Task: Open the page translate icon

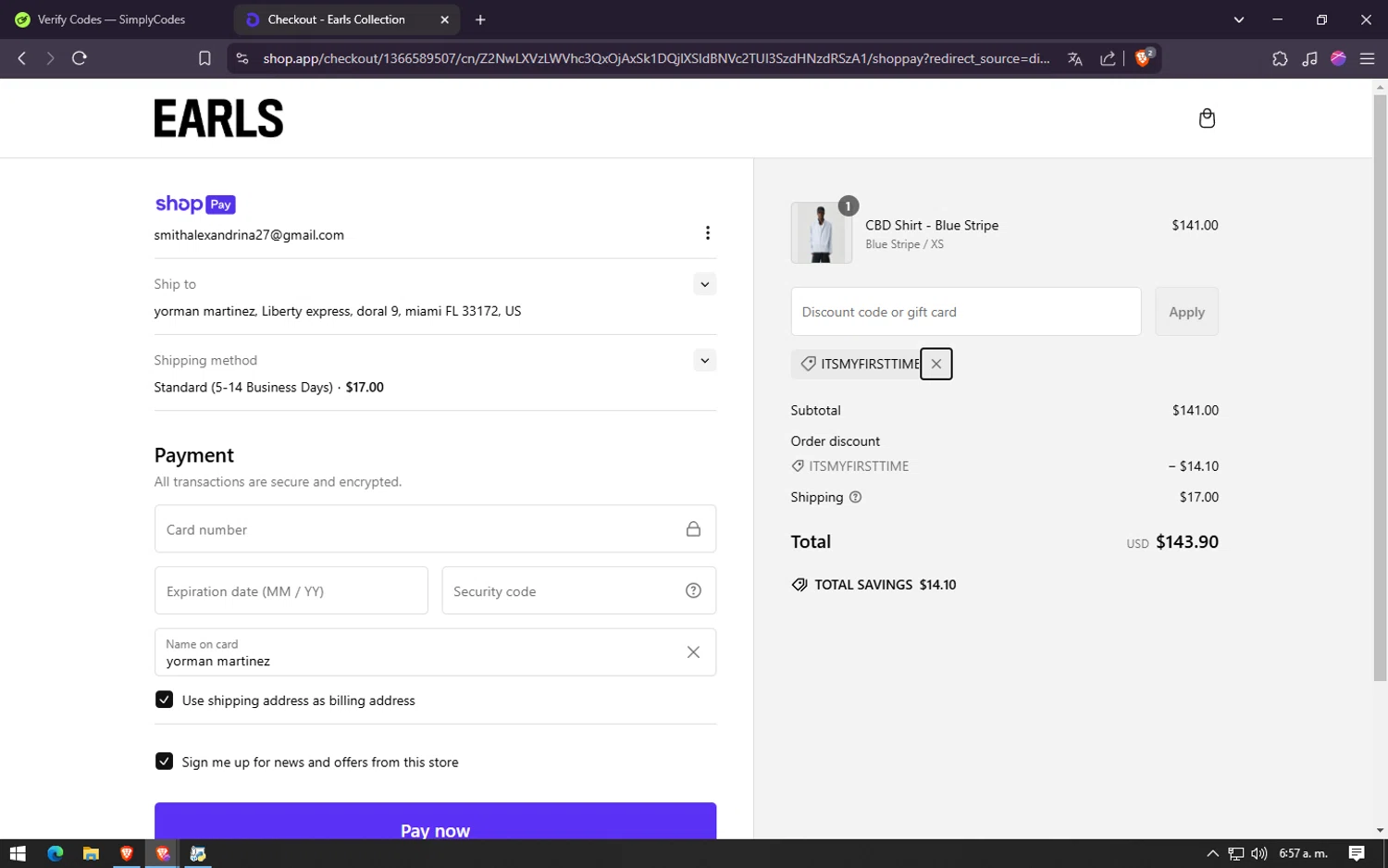Action: pos(1074,58)
